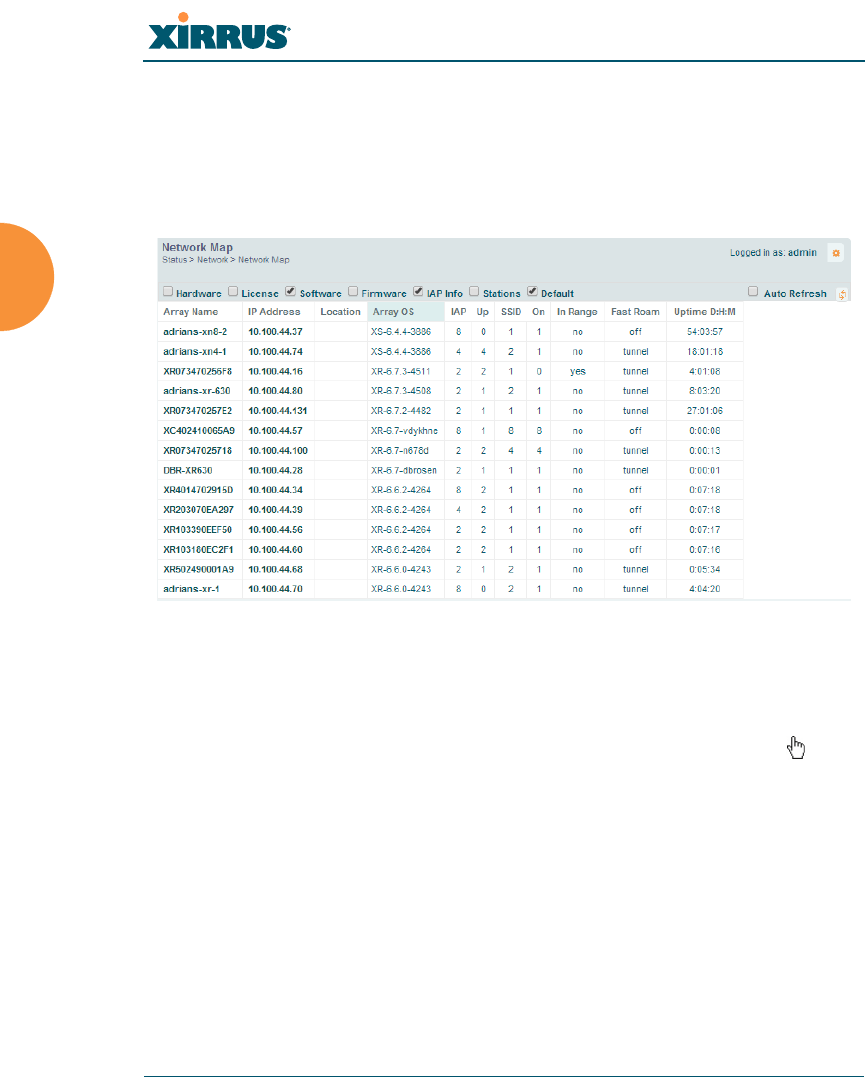Viewport: 865px width, 1077px height.
Task: Click the Network Map page title
Action: 197,247
